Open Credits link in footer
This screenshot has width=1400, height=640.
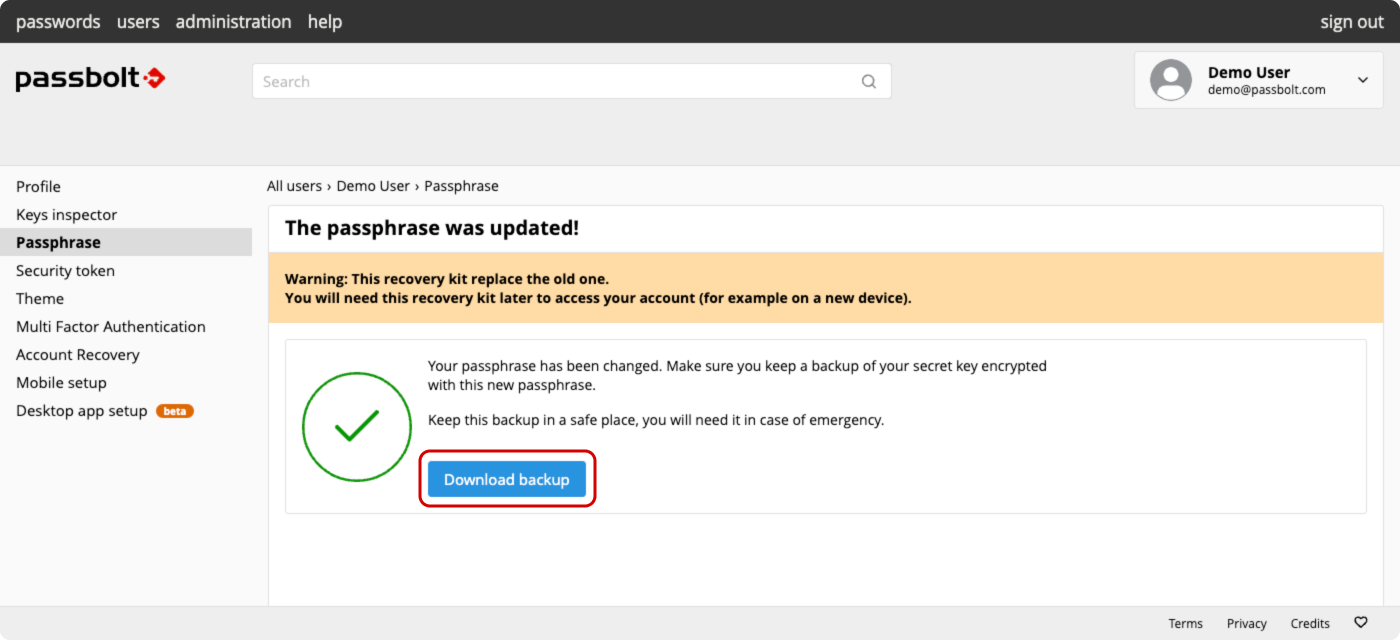tap(1310, 623)
